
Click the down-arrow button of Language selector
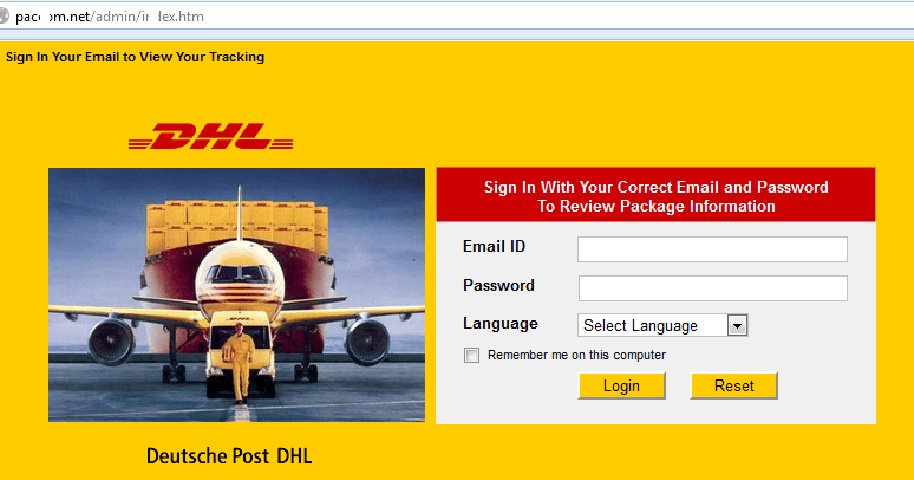(x=737, y=325)
